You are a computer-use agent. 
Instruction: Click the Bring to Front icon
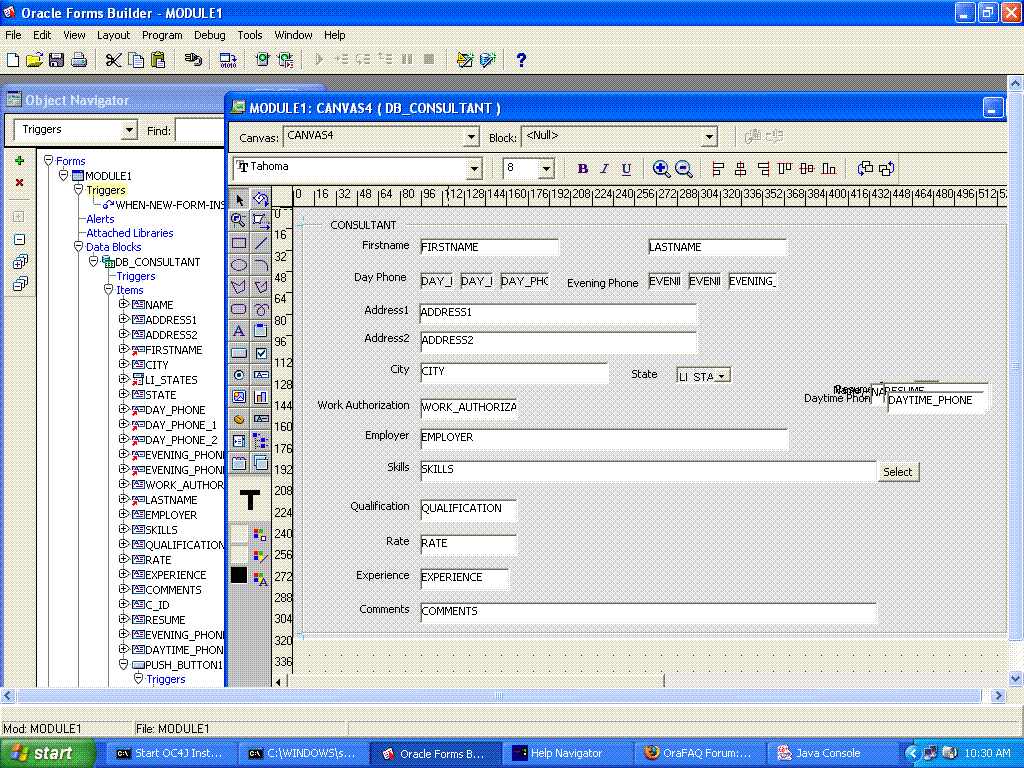(865, 169)
